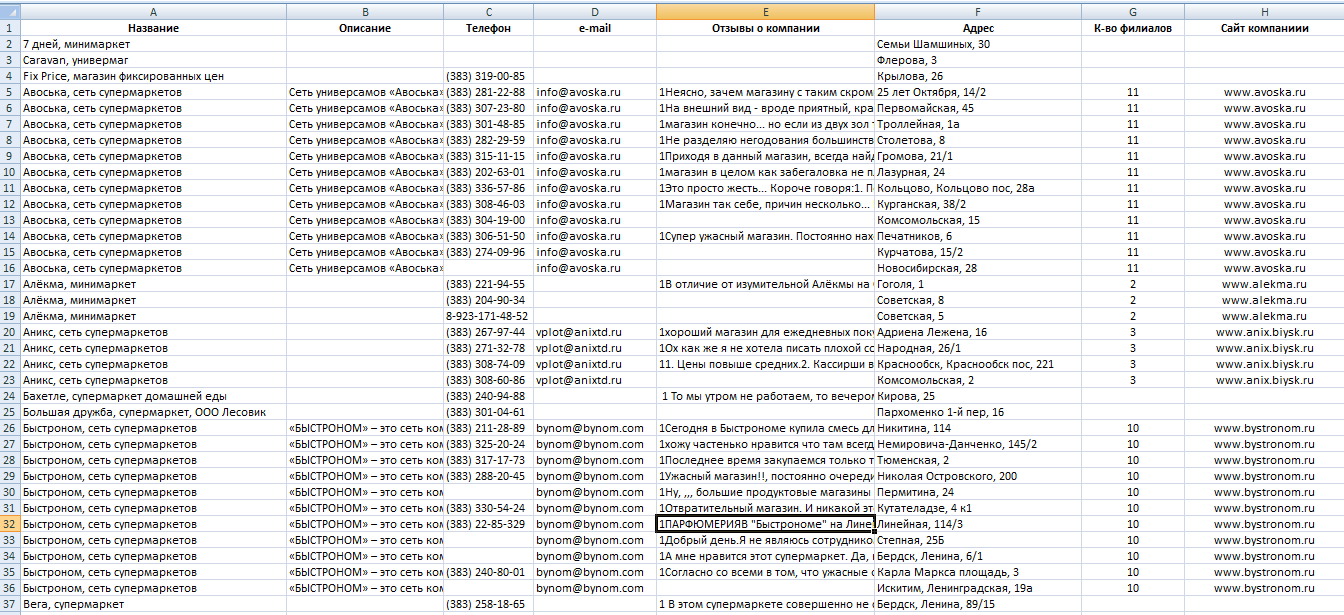Viewport: 1344px width, 615px height.
Task: Select address cell 'Николая Островского, 200'
Action: pos(977,476)
